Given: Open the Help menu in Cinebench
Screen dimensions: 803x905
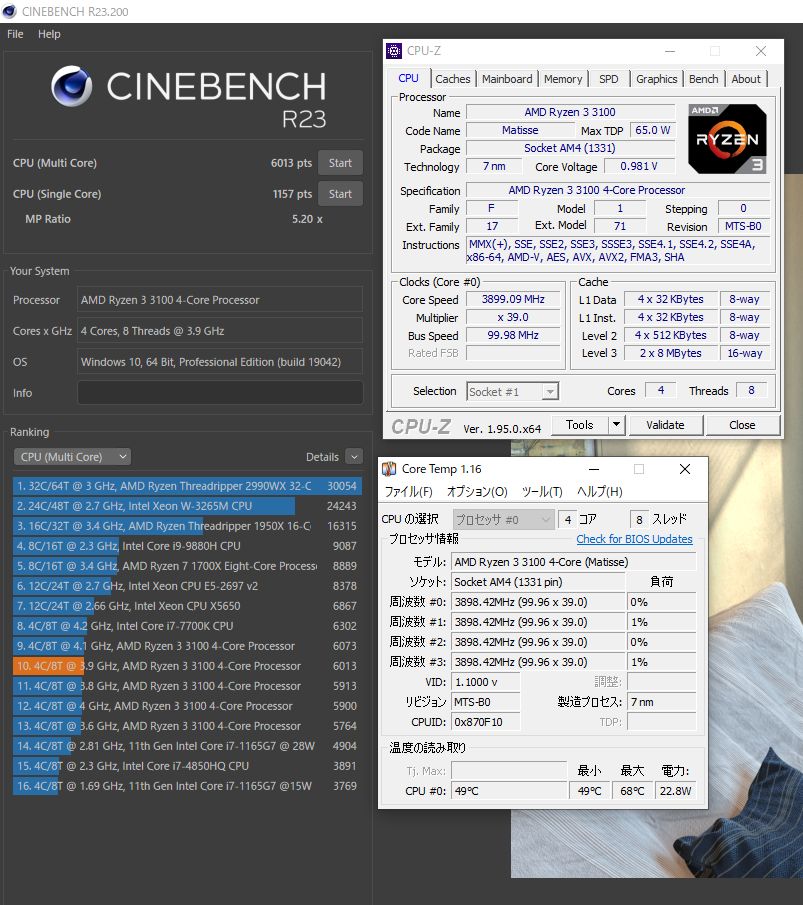Looking at the screenshot, I should tap(49, 34).
